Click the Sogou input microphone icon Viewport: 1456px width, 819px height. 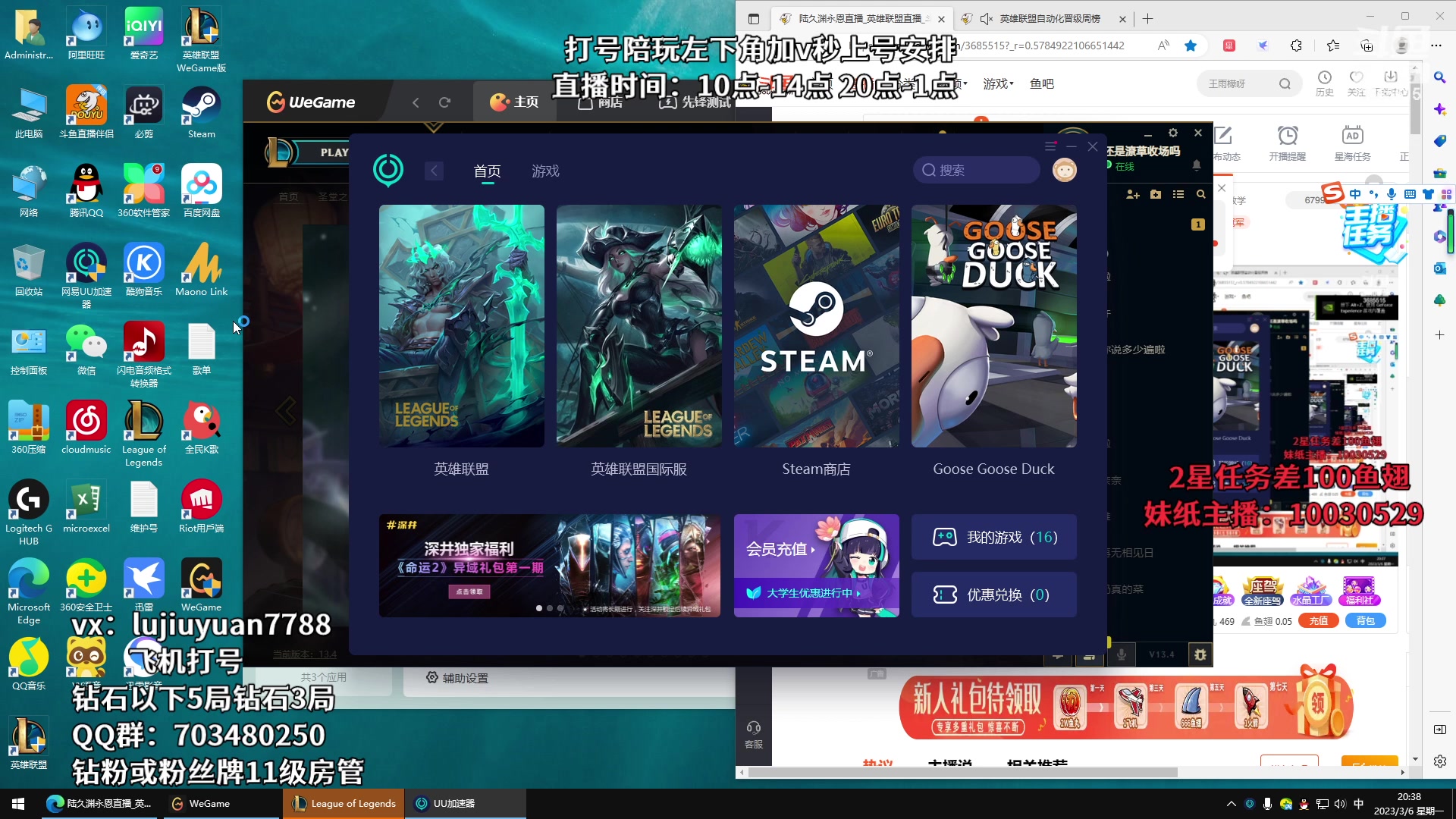[1392, 194]
